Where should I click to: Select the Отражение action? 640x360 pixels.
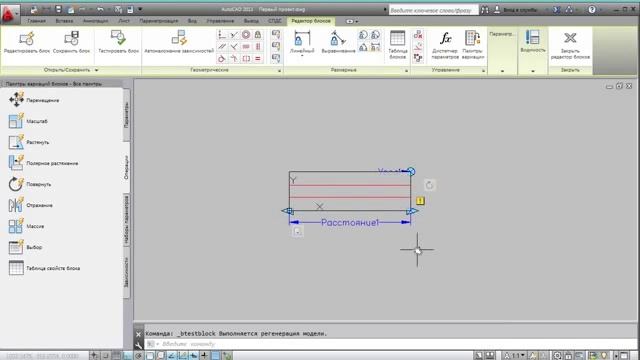(31, 205)
